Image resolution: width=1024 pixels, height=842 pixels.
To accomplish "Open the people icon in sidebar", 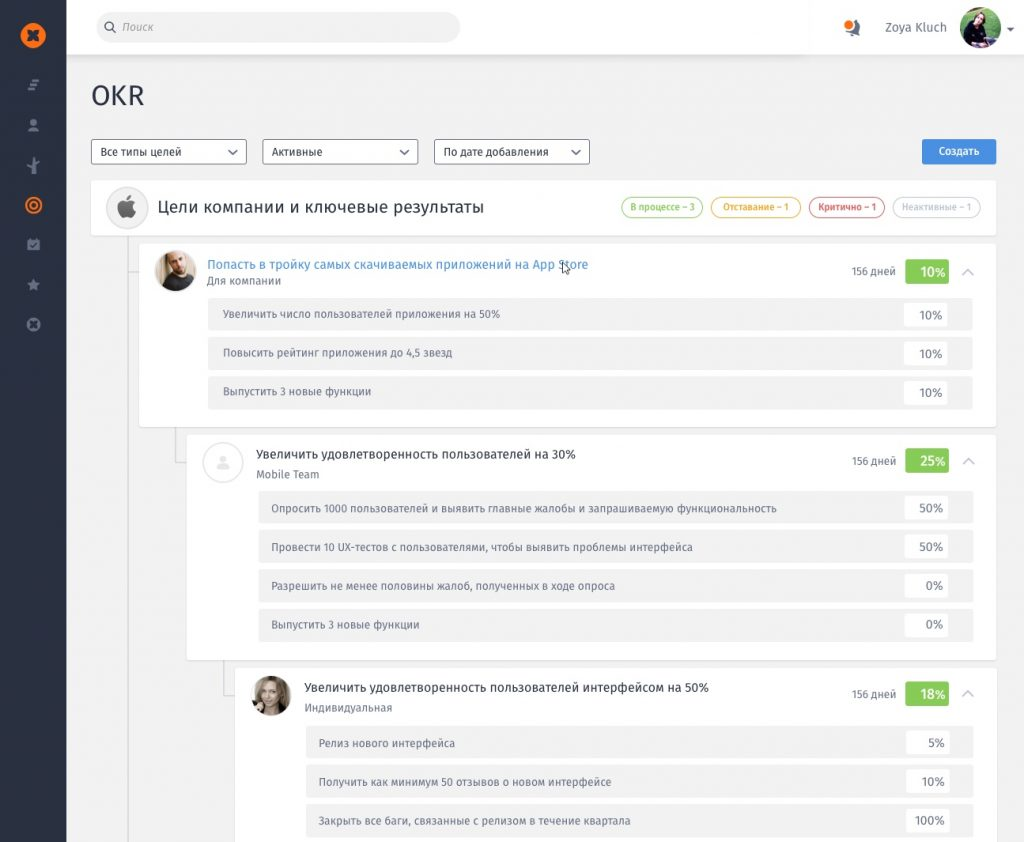I will pyautogui.click(x=33, y=125).
